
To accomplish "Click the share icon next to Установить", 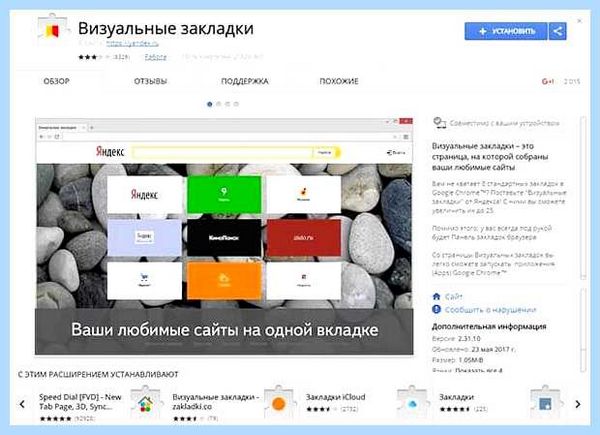I will point(558,31).
